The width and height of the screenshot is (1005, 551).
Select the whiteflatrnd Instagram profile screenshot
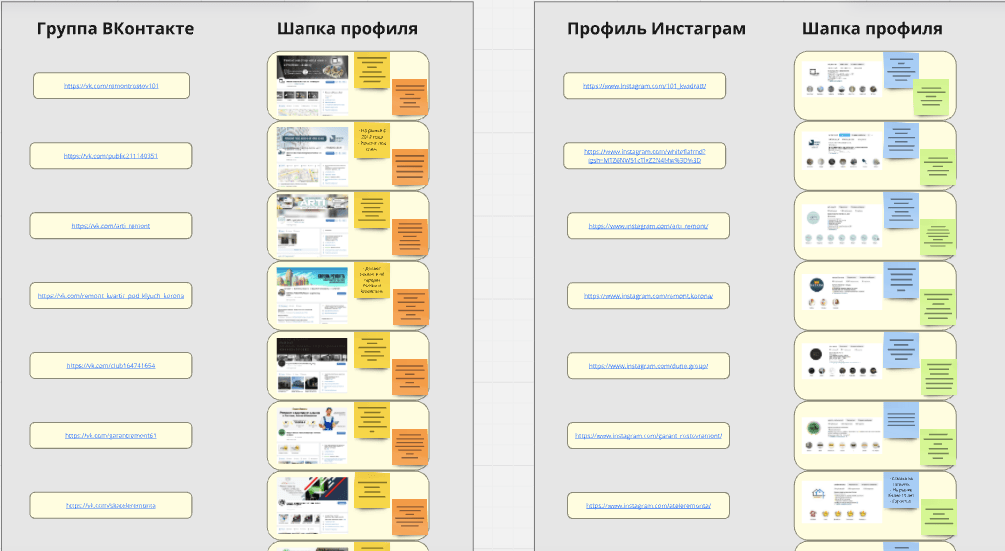click(842, 151)
